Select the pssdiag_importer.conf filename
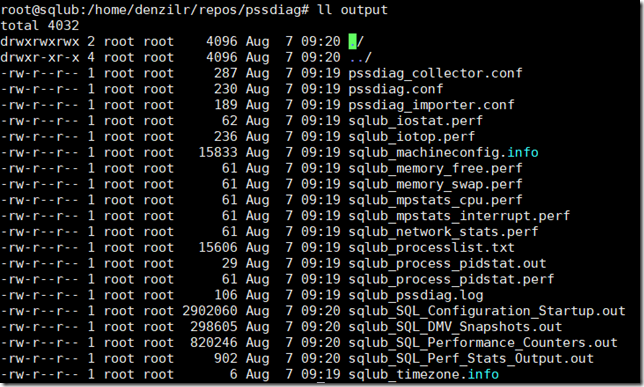Screen dimensions: 644x387 point(431,105)
